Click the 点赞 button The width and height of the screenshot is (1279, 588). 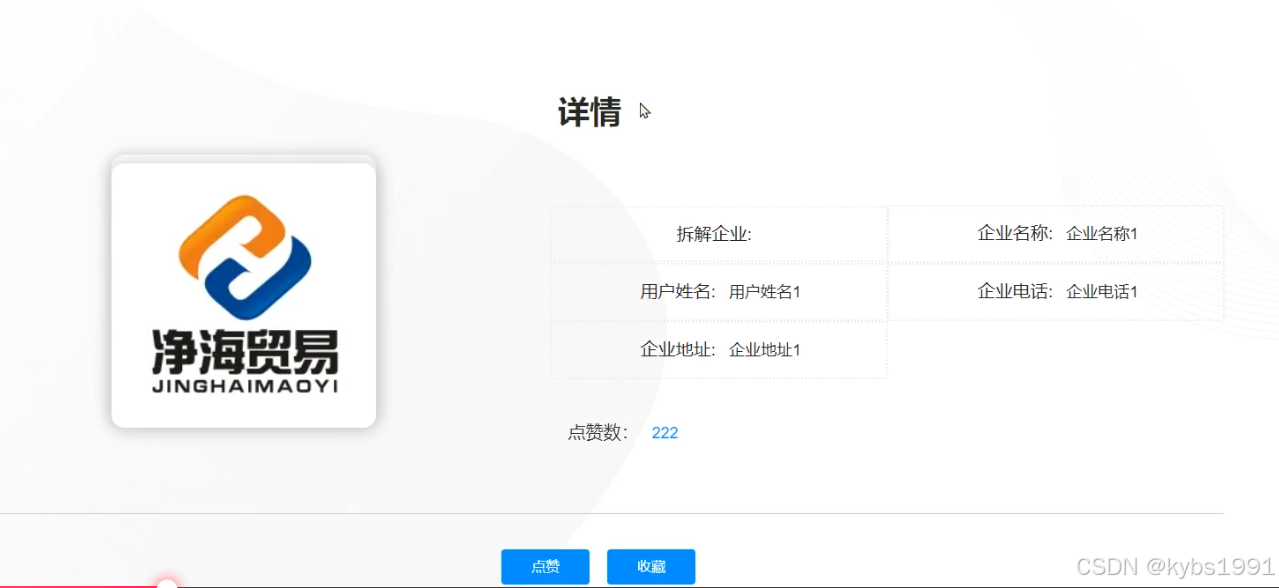tap(545, 567)
